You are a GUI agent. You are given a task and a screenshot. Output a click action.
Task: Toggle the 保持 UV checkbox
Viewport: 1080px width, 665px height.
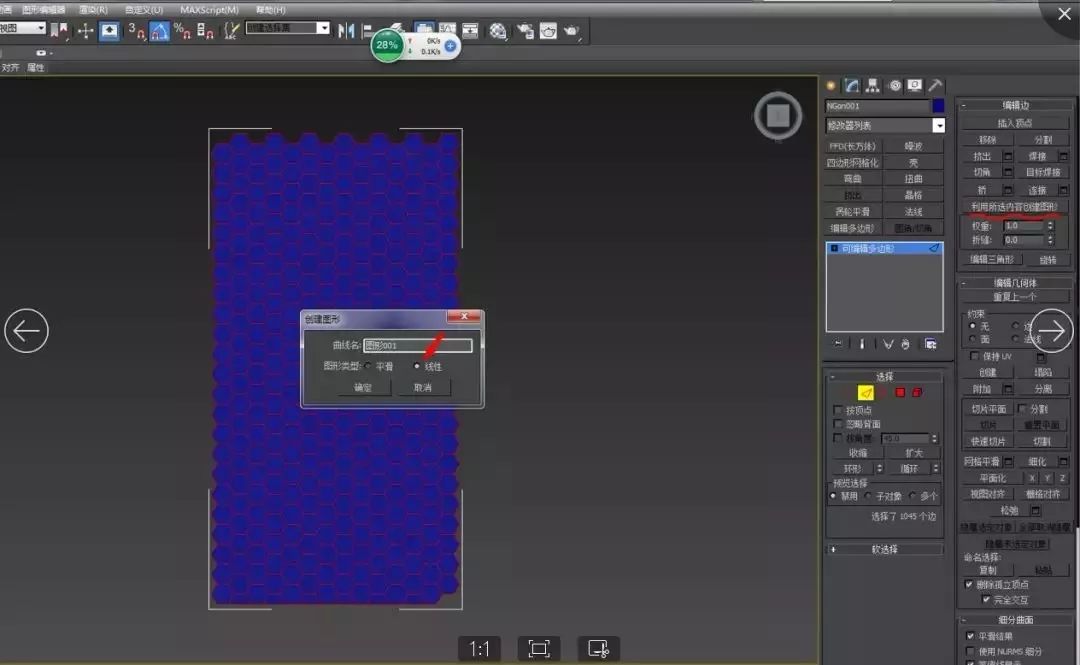click(974, 356)
